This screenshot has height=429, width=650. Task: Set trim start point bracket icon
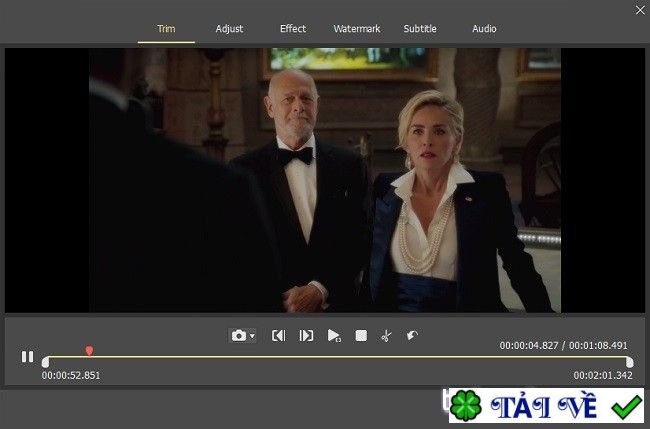point(279,335)
